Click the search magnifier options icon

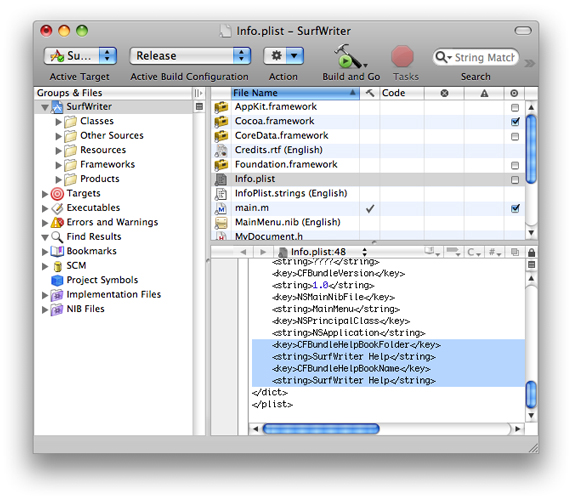tap(443, 57)
